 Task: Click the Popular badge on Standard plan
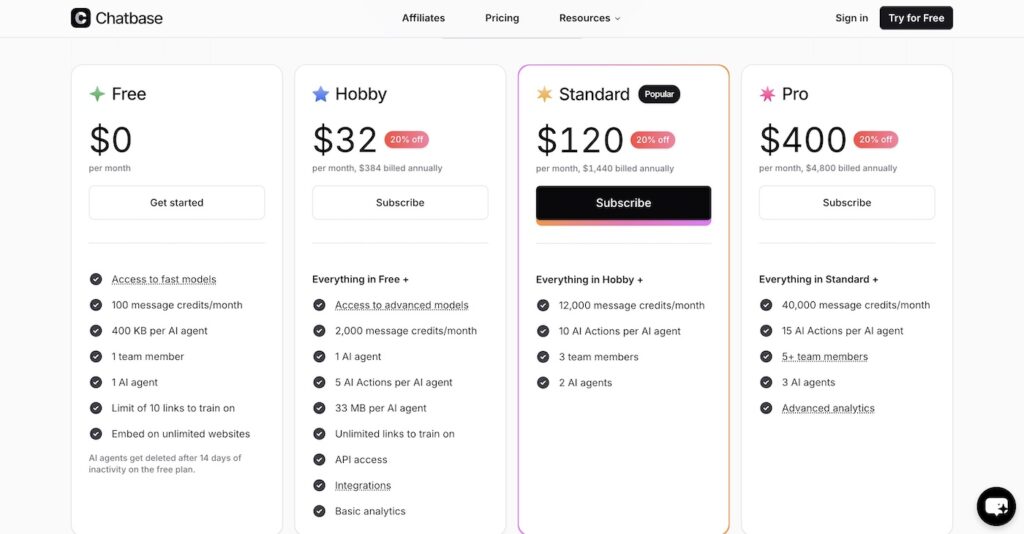pos(659,94)
